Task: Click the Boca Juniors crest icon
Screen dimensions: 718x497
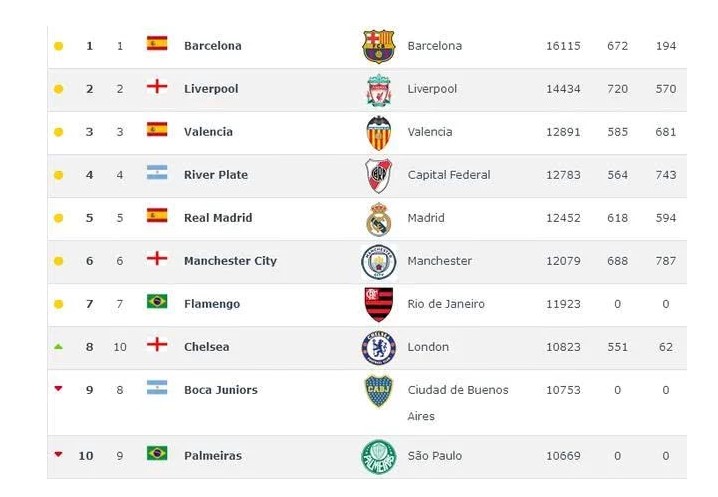Action: pyautogui.click(x=378, y=391)
